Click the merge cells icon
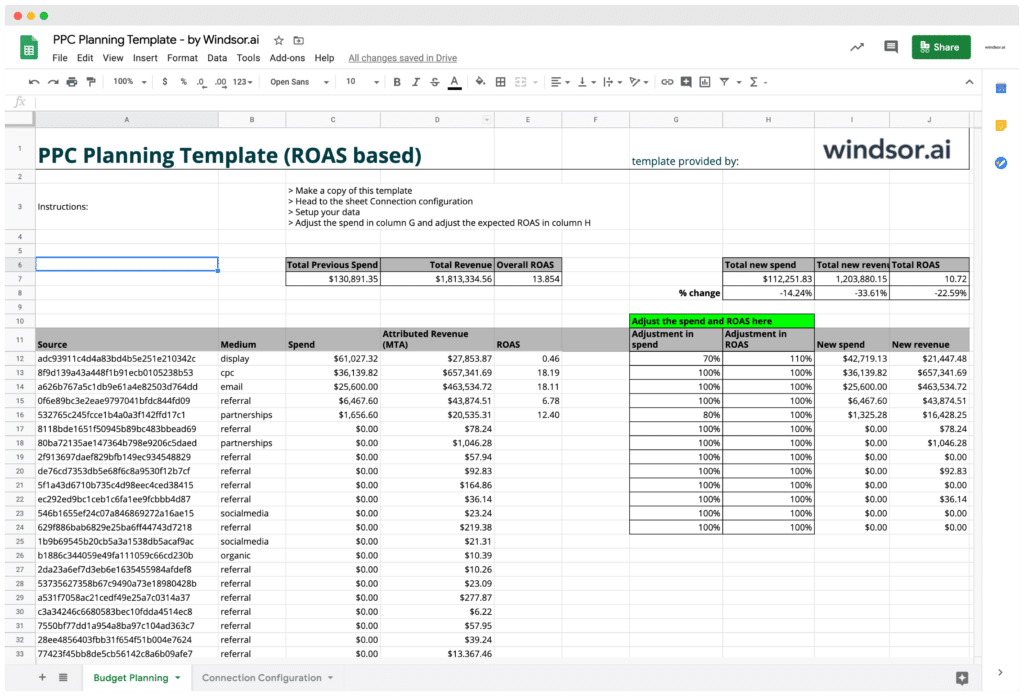This screenshot has height=696, width=1024. click(x=520, y=82)
